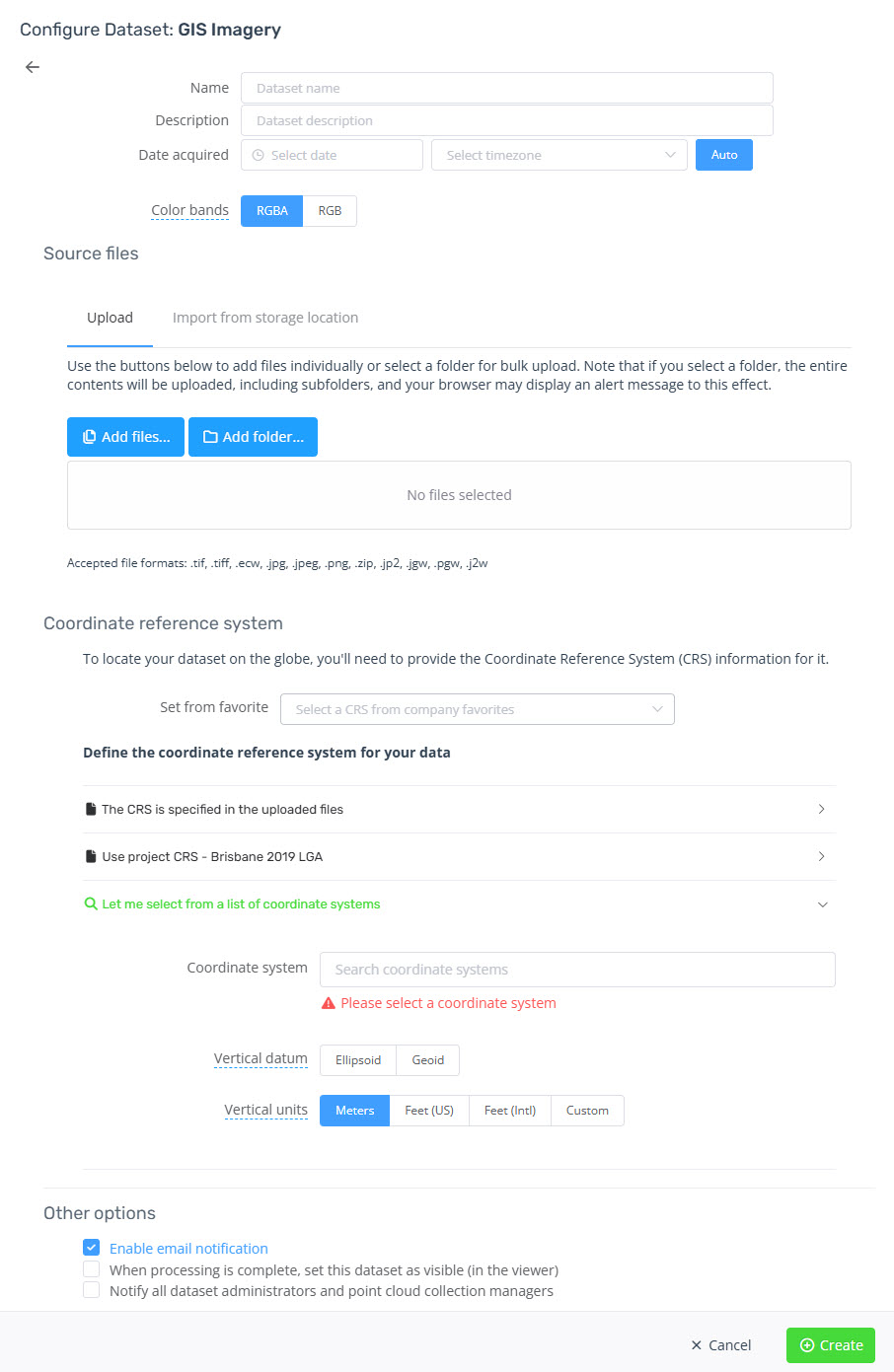Click the chevron arrow on Use project CRS row
This screenshot has height=1372, width=894.
[x=822, y=856]
